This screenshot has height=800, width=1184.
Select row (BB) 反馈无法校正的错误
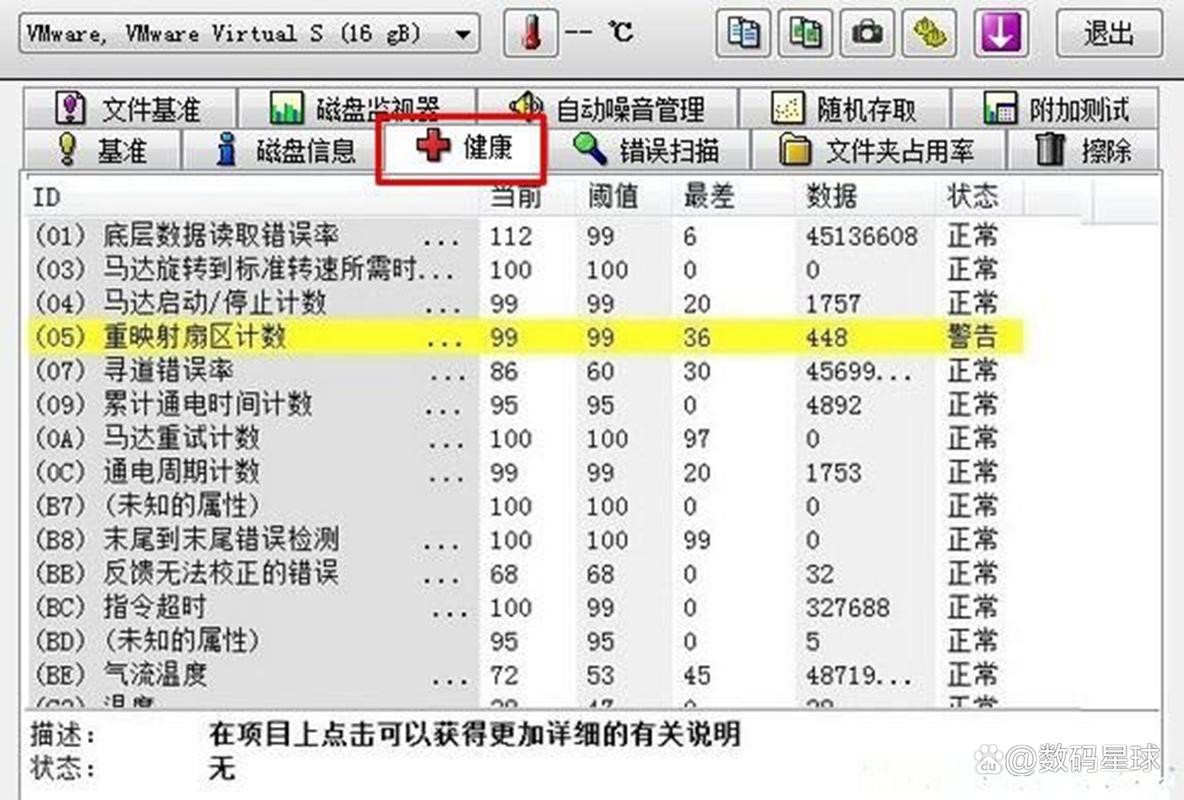click(x=524, y=573)
